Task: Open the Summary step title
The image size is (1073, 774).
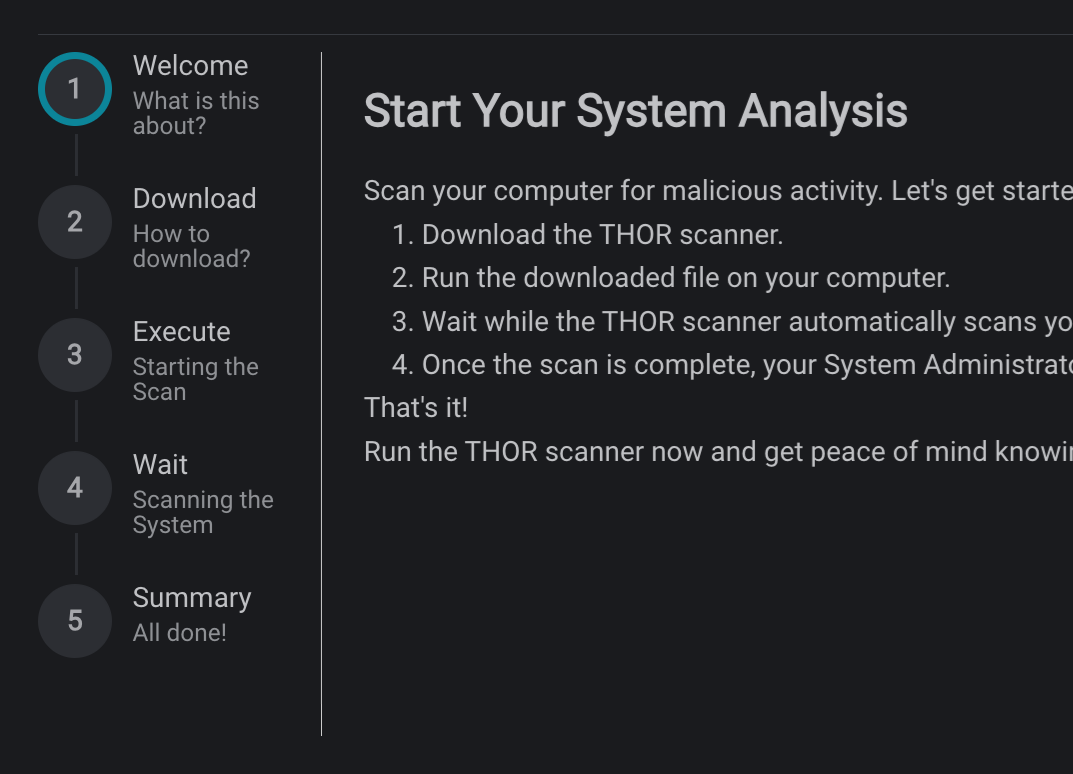Action: tap(191, 598)
